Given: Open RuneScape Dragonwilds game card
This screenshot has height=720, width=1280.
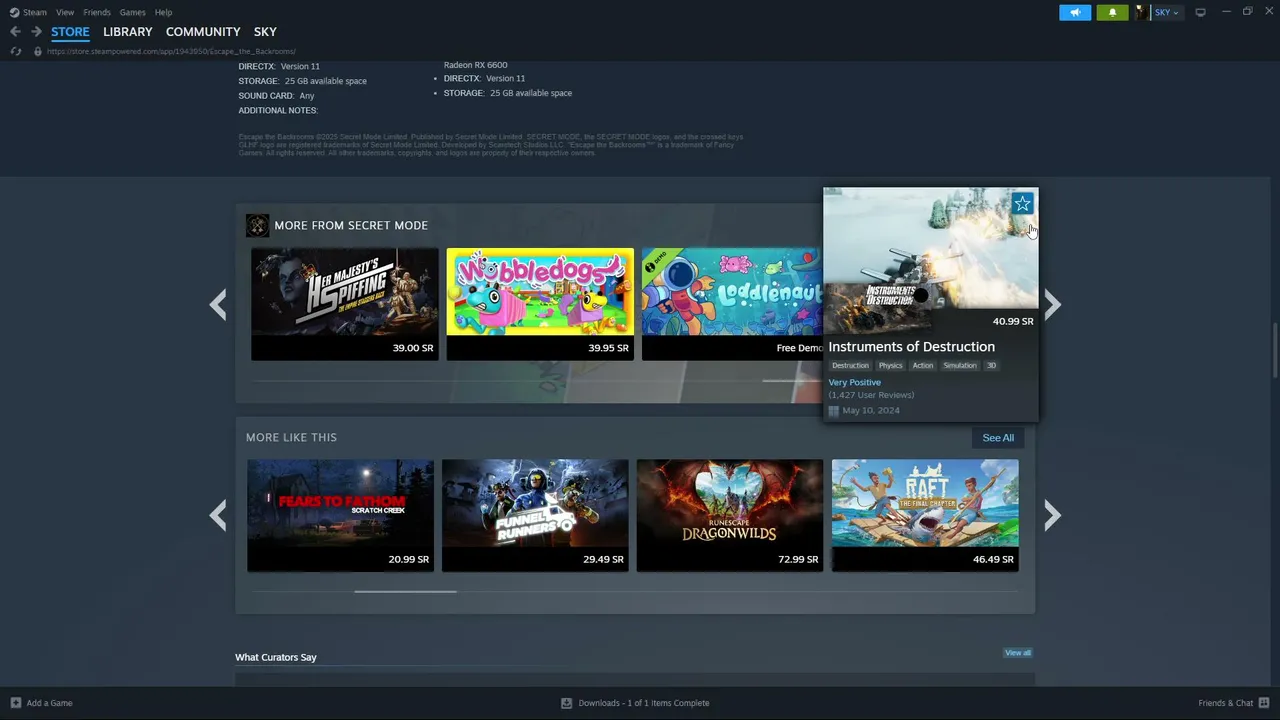Looking at the screenshot, I should point(730,515).
